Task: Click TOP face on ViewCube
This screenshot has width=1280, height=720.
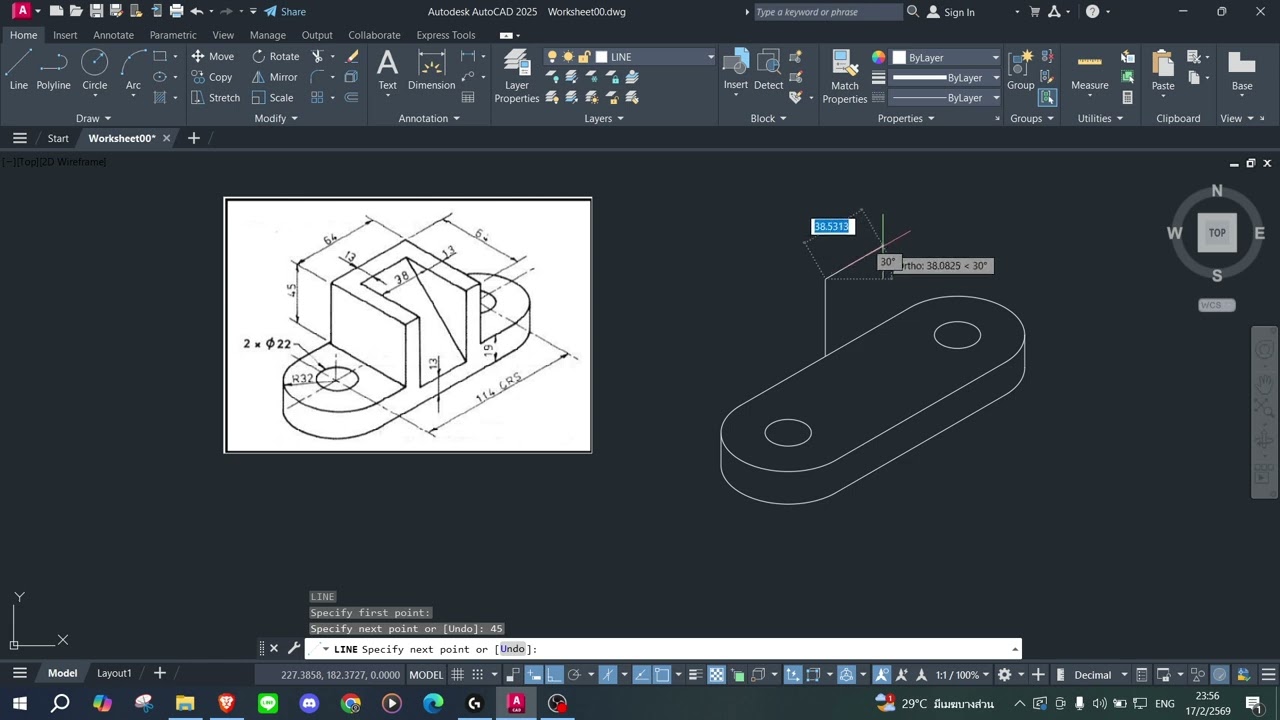Action: (x=1217, y=232)
